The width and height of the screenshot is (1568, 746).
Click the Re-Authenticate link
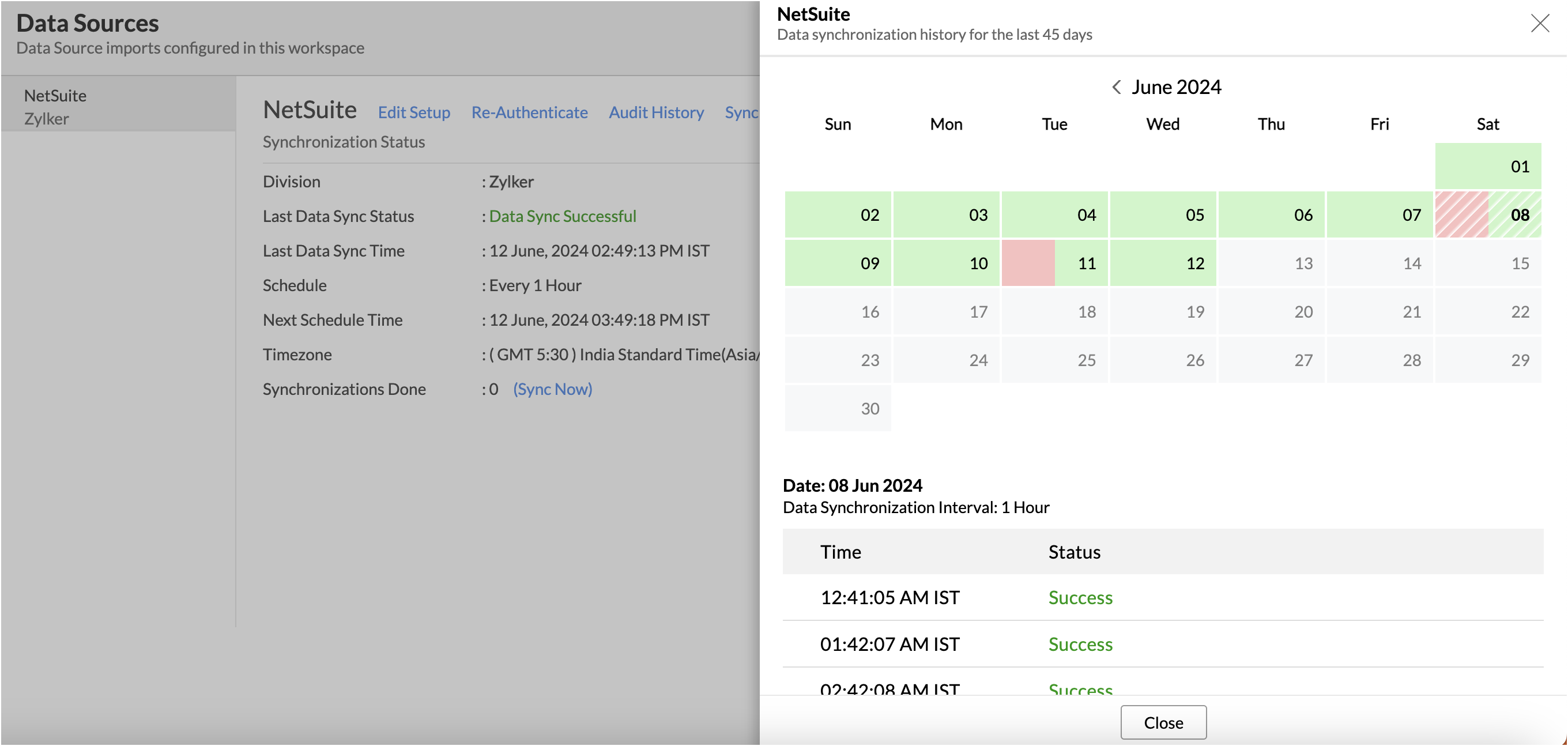[x=530, y=112]
